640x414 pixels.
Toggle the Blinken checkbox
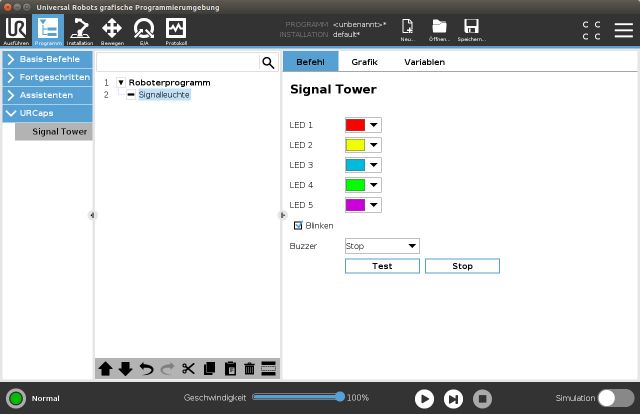(298, 225)
